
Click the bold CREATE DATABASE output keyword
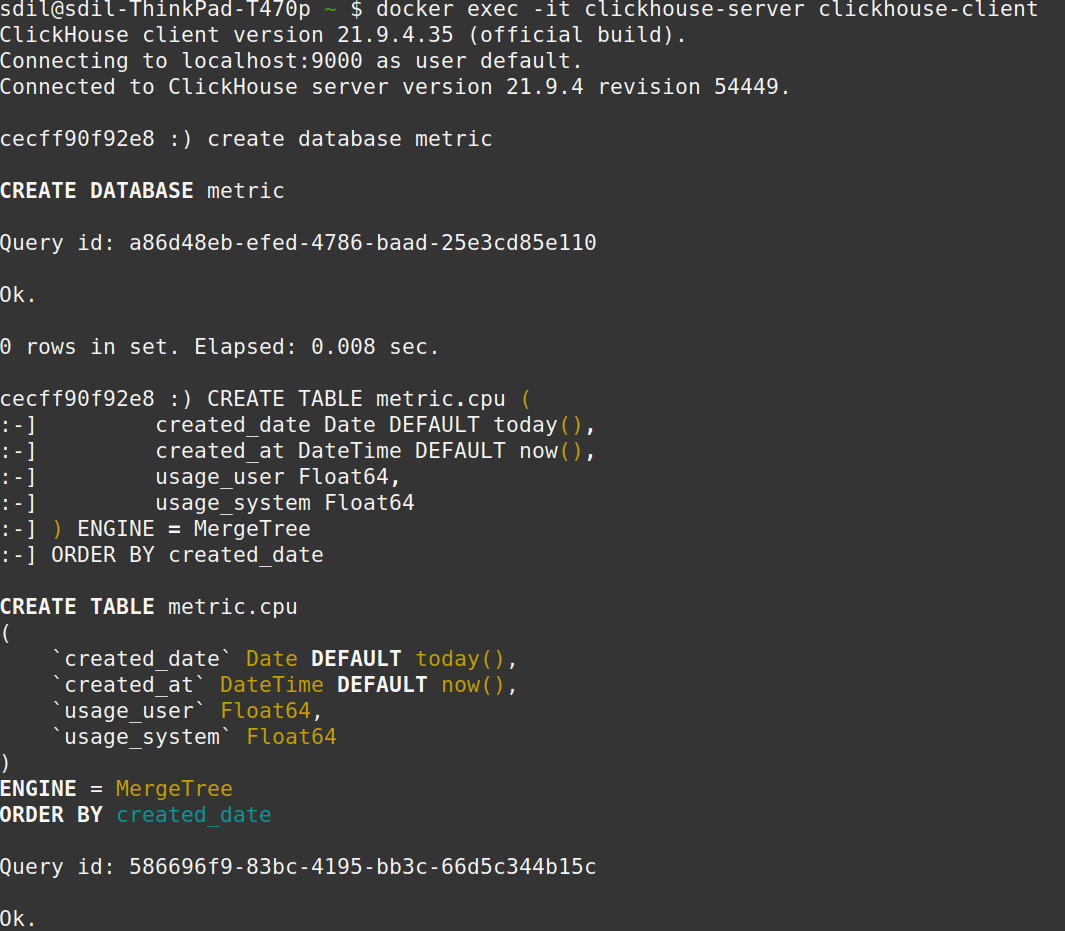(96, 191)
